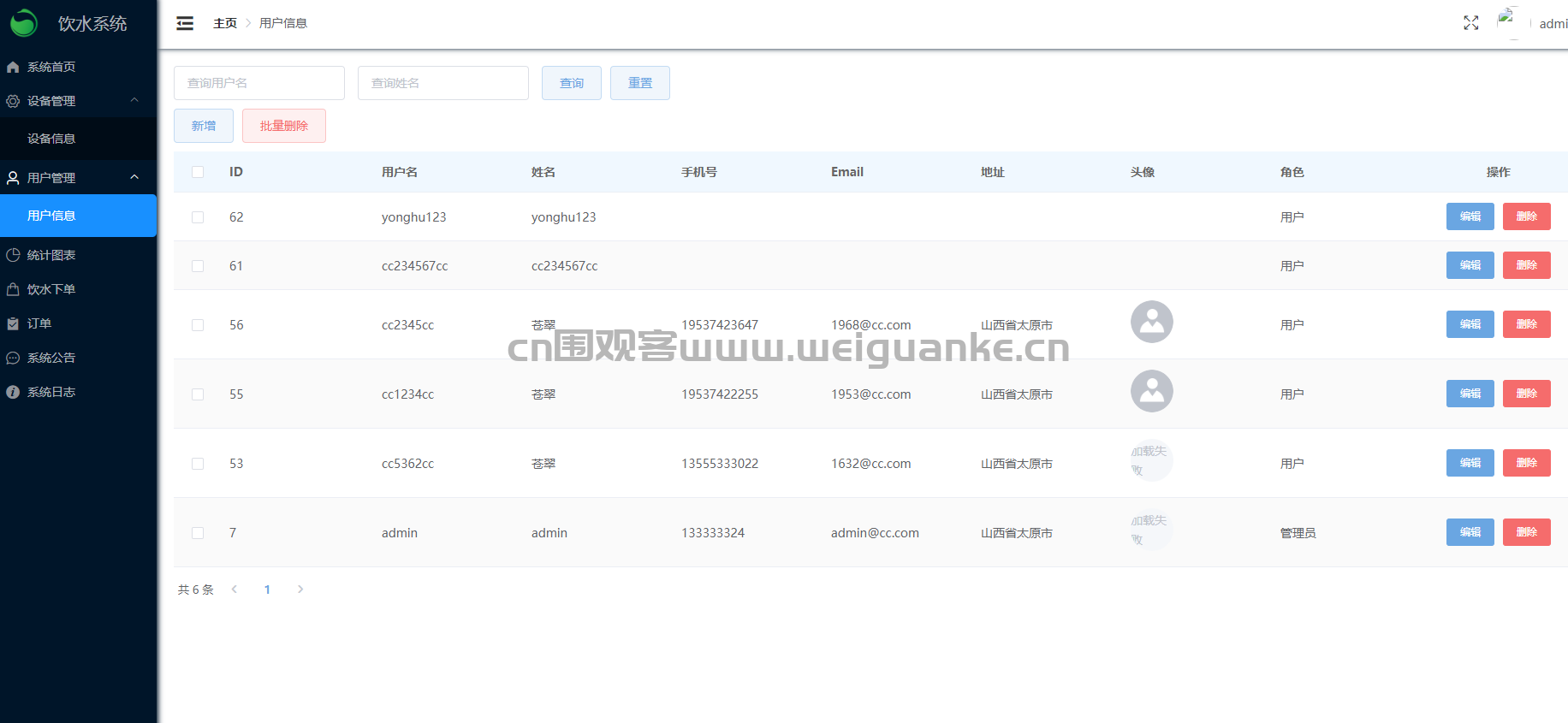Select checkbox for user ID 62

[198, 217]
